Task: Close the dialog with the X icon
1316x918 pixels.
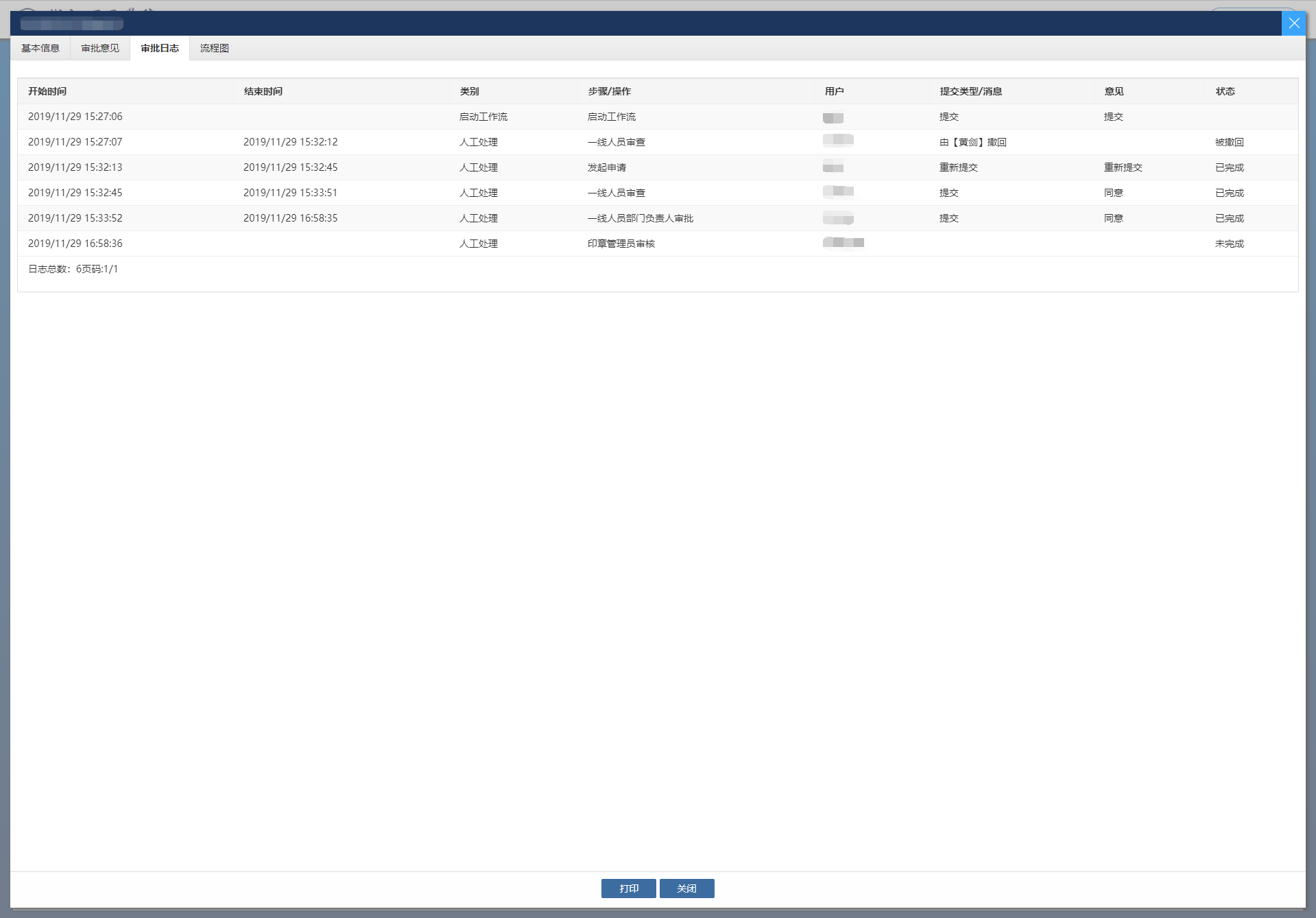Action: [x=1293, y=23]
